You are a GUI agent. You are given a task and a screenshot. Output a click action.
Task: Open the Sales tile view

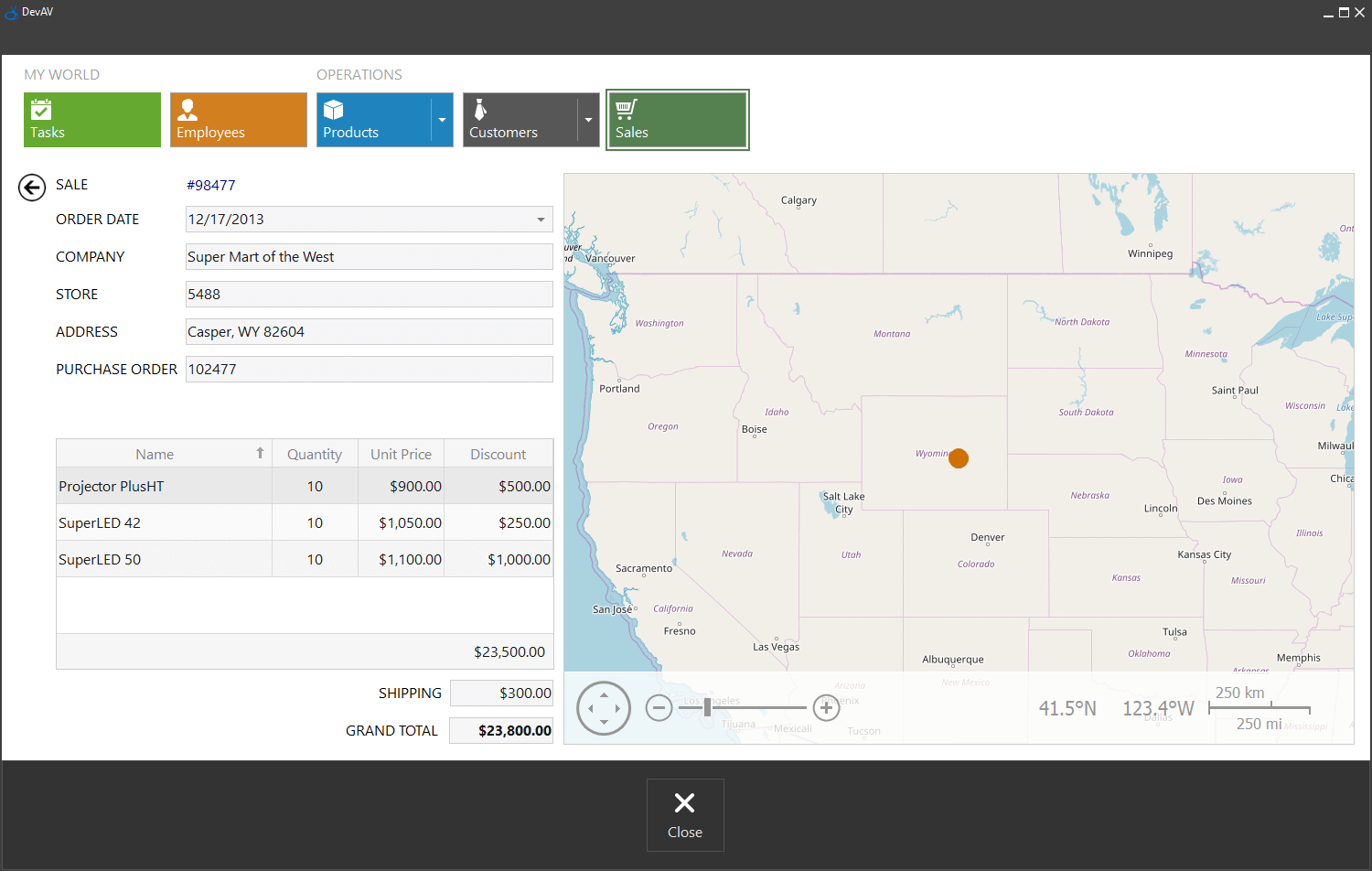coord(677,120)
